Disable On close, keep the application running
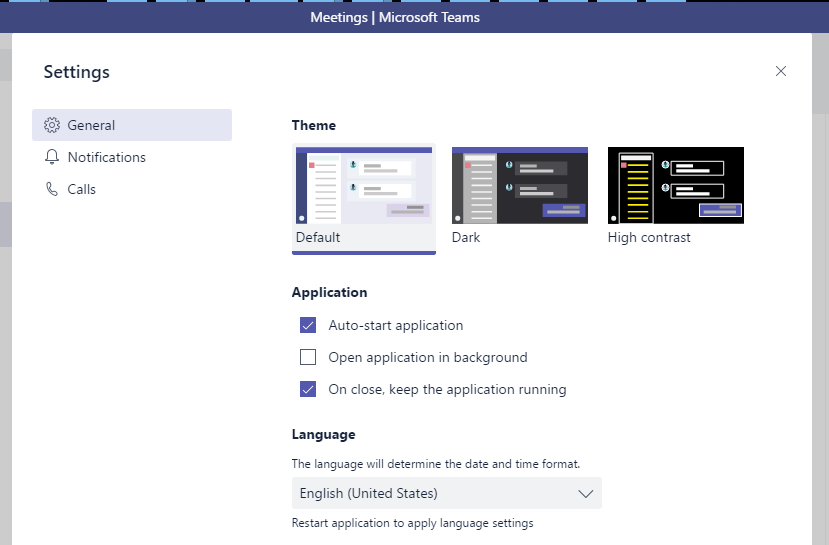Screen dimensions: 829x545 308,389
